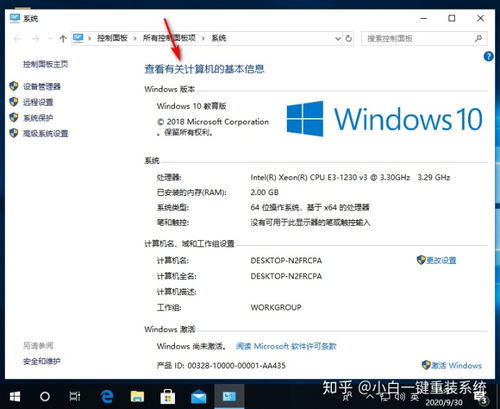Open the help question mark icon
The width and height of the screenshot is (500, 409).
(x=488, y=56)
